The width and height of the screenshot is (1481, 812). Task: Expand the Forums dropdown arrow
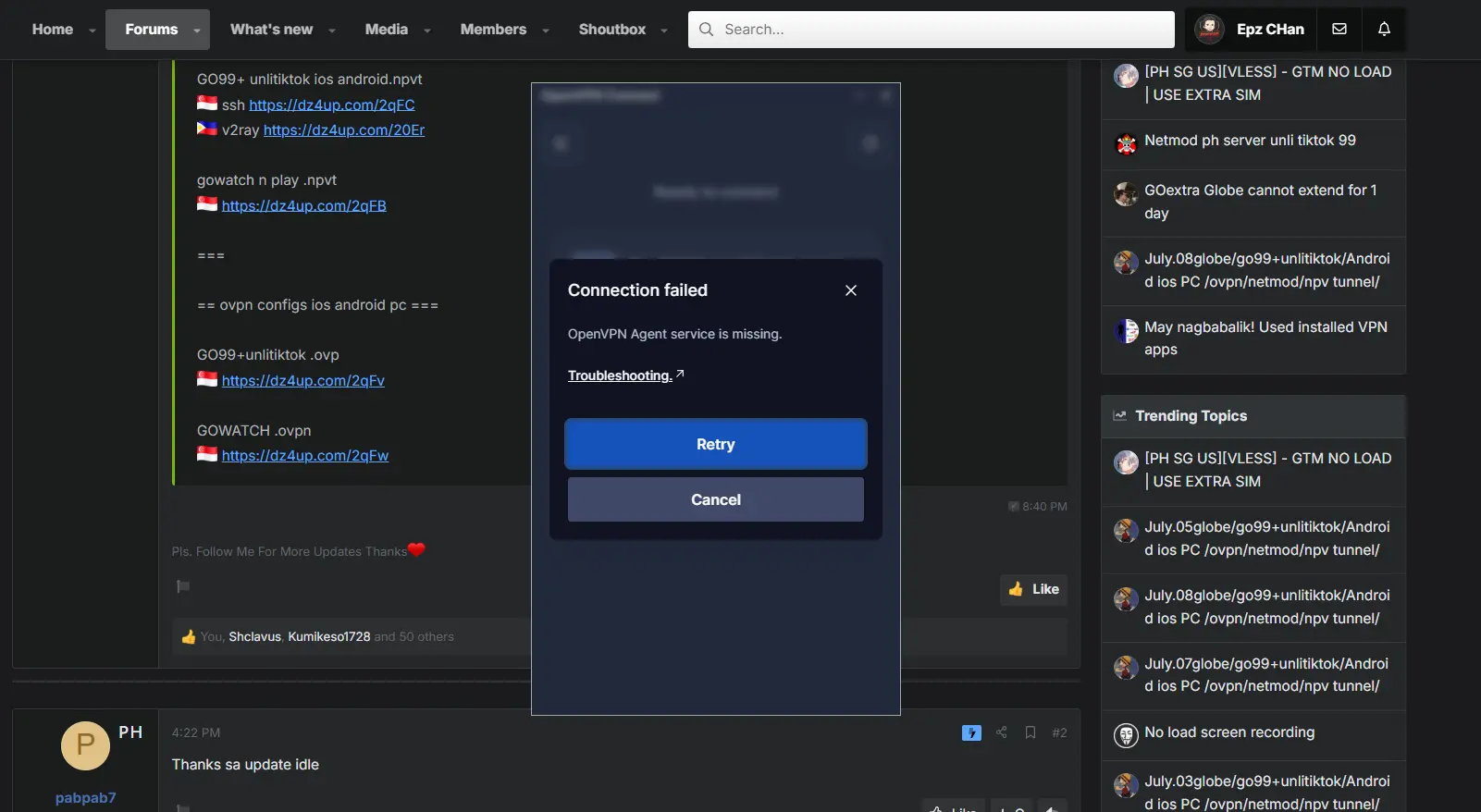pos(196,31)
